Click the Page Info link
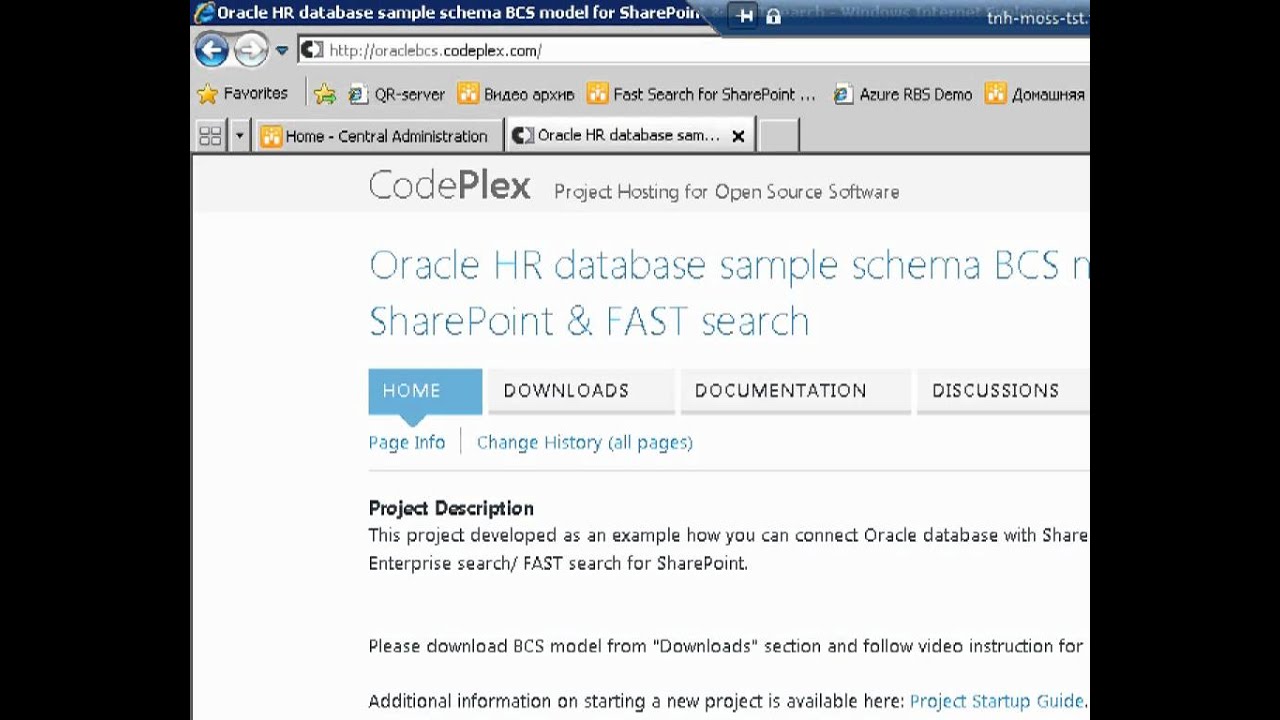Screen dimensions: 1280x720 coord(407,442)
